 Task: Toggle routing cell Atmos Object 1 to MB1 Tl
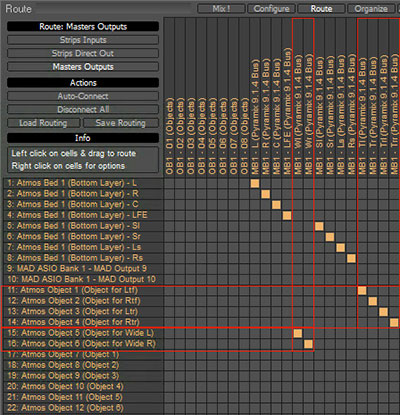[362, 291]
